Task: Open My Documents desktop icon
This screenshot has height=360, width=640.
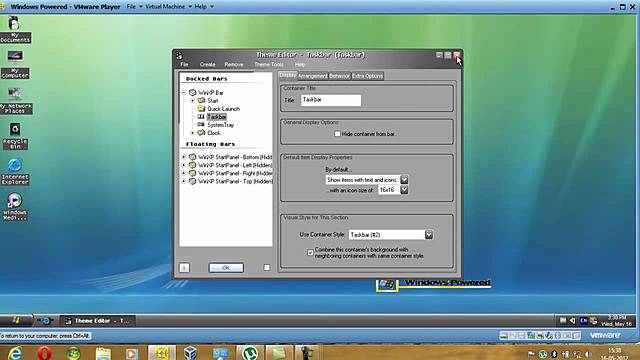Action: (15, 29)
